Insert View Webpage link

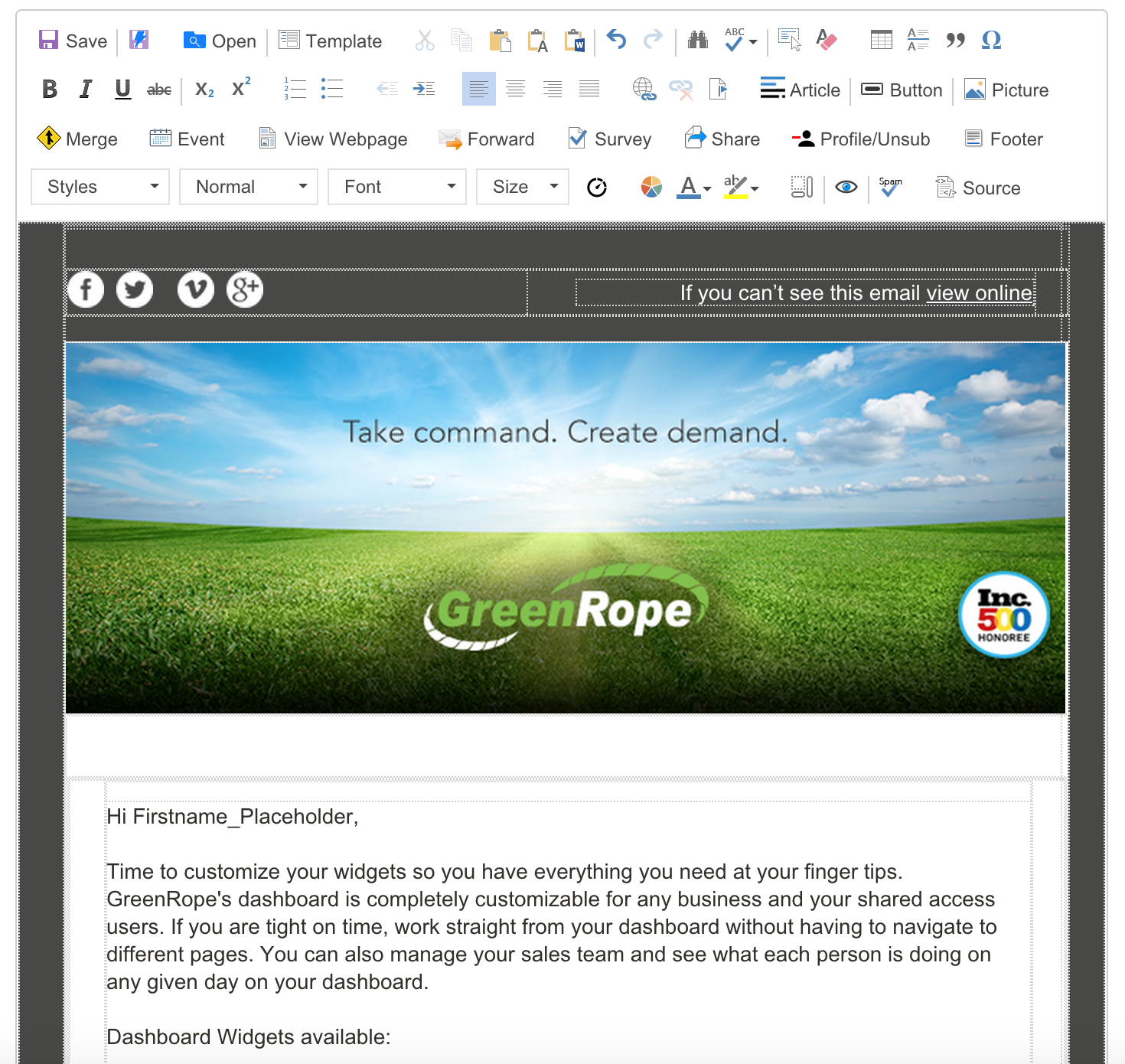[333, 139]
